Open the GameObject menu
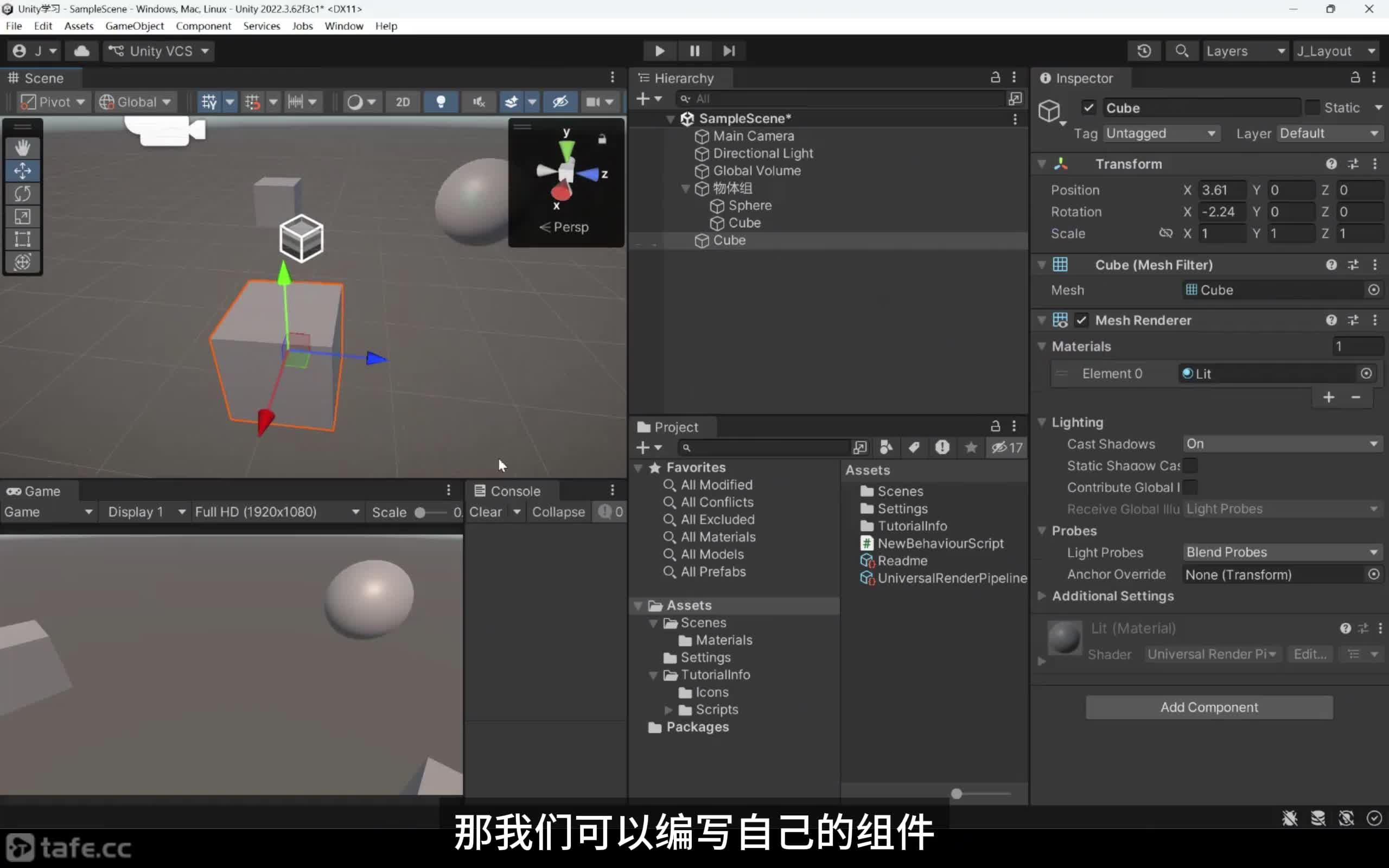 [135, 26]
